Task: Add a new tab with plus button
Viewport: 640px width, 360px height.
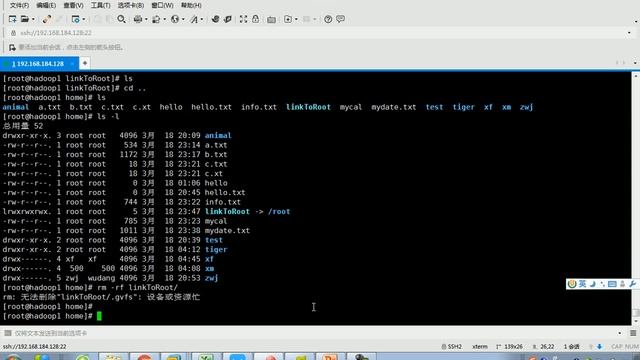Action: point(84,63)
